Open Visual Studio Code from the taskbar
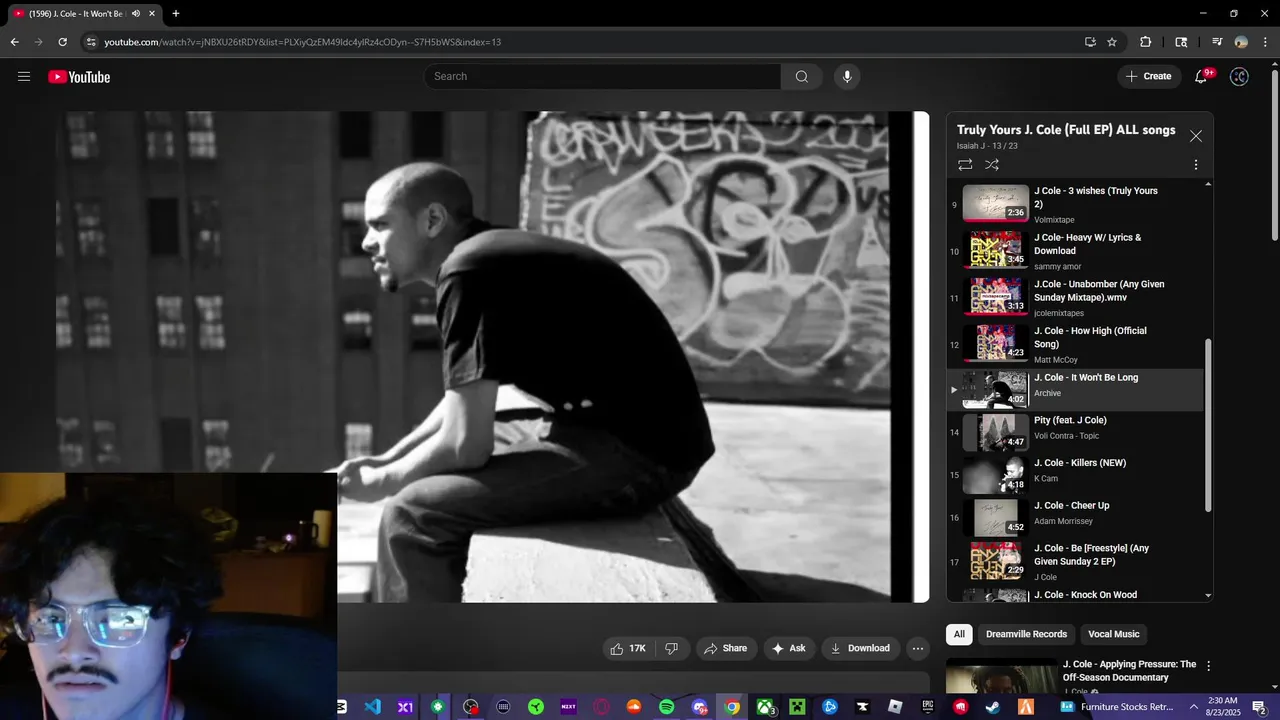Viewport: 1280px width, 720px height. pyautogui.click(x=373, y=707)
